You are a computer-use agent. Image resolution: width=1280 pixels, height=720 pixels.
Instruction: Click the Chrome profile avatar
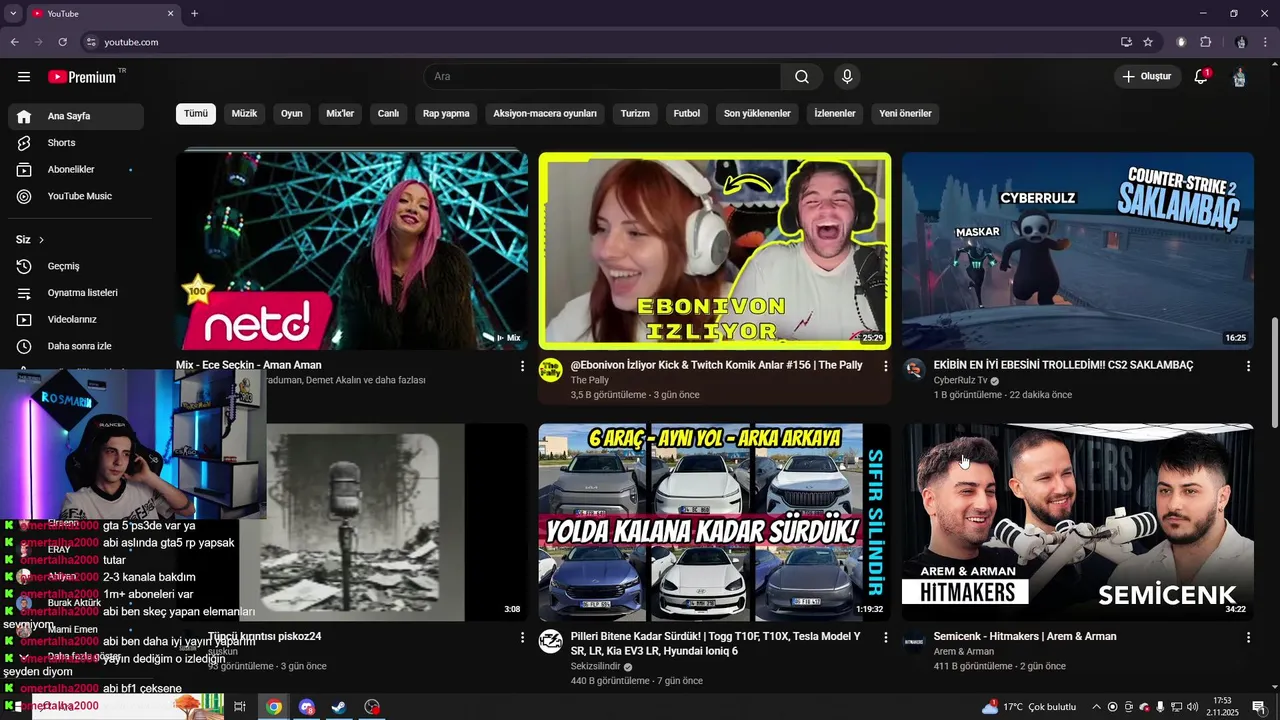tap(1241, 42)
